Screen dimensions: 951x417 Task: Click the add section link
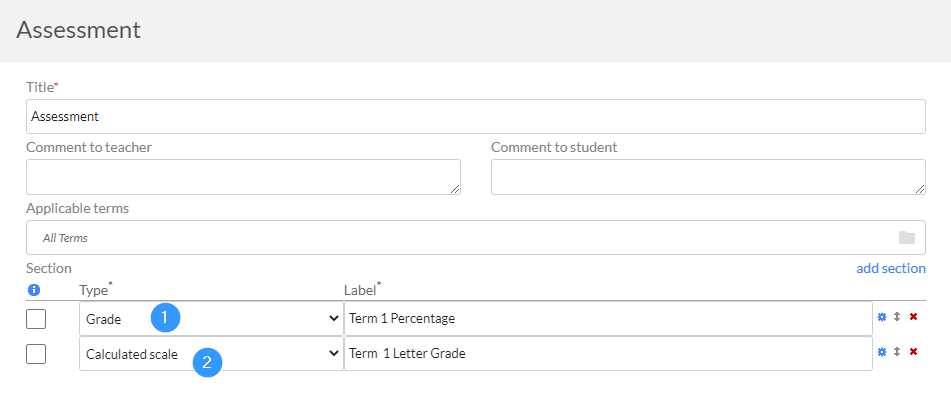[890, 269]
